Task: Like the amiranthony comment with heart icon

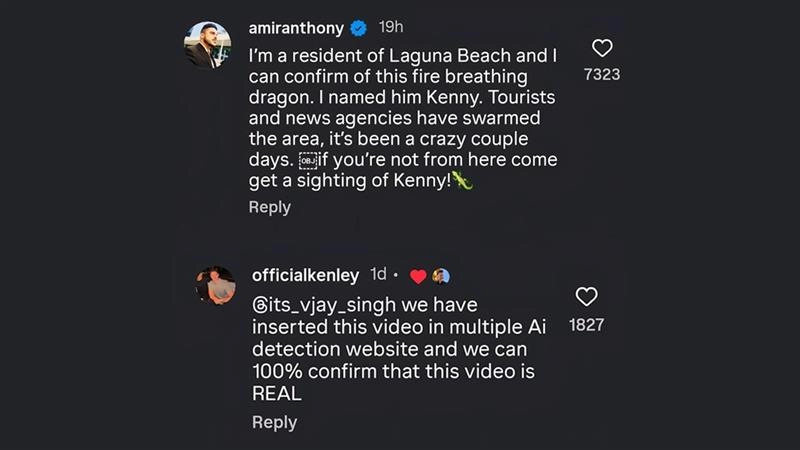Action: [x=602, y=48]
